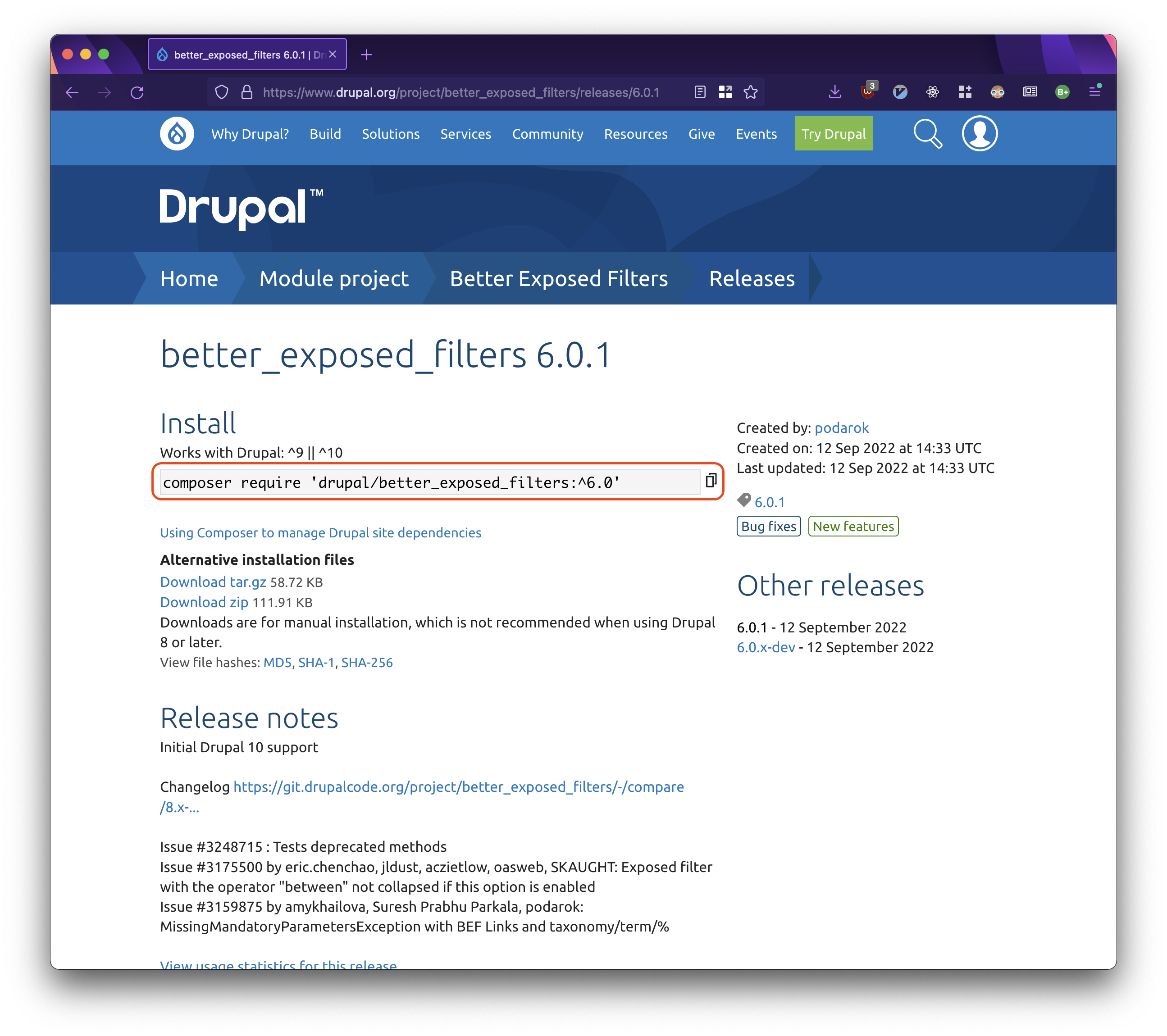Click the padlock site security icon

pyautogui.click(x=246, y=92)
